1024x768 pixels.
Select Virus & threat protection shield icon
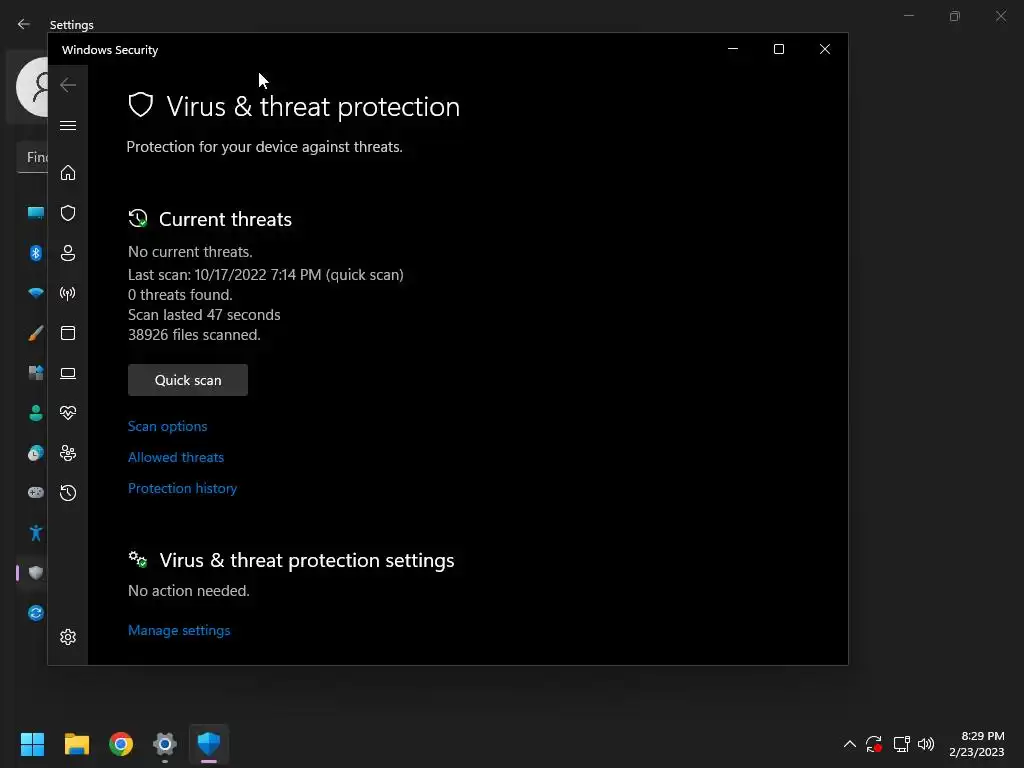click(68, 213)
